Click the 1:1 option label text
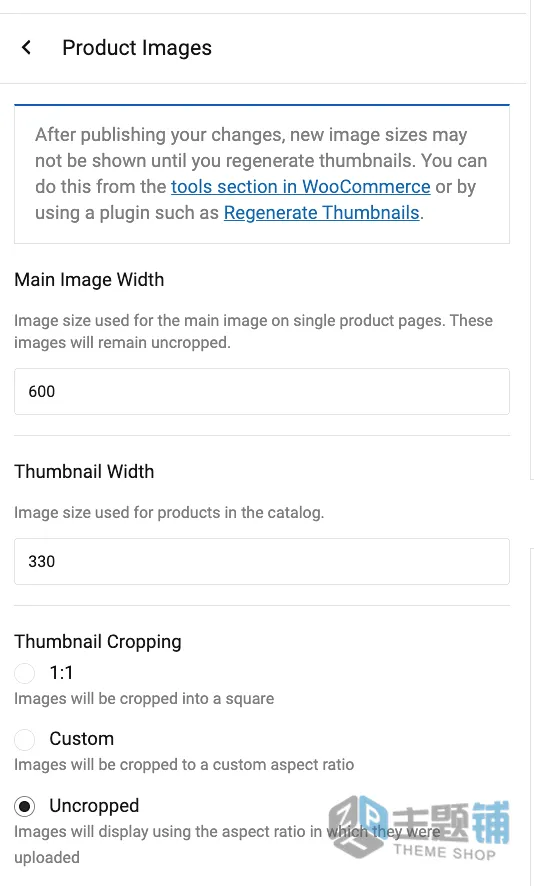This screenshot has height=886, width=534. coord(61,672)
